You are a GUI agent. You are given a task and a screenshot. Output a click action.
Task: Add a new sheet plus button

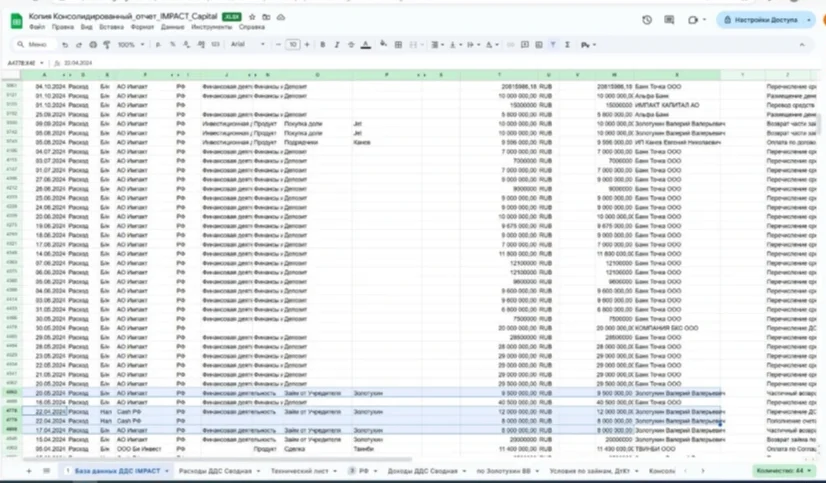pyautogui.click(x=29, y=471)
